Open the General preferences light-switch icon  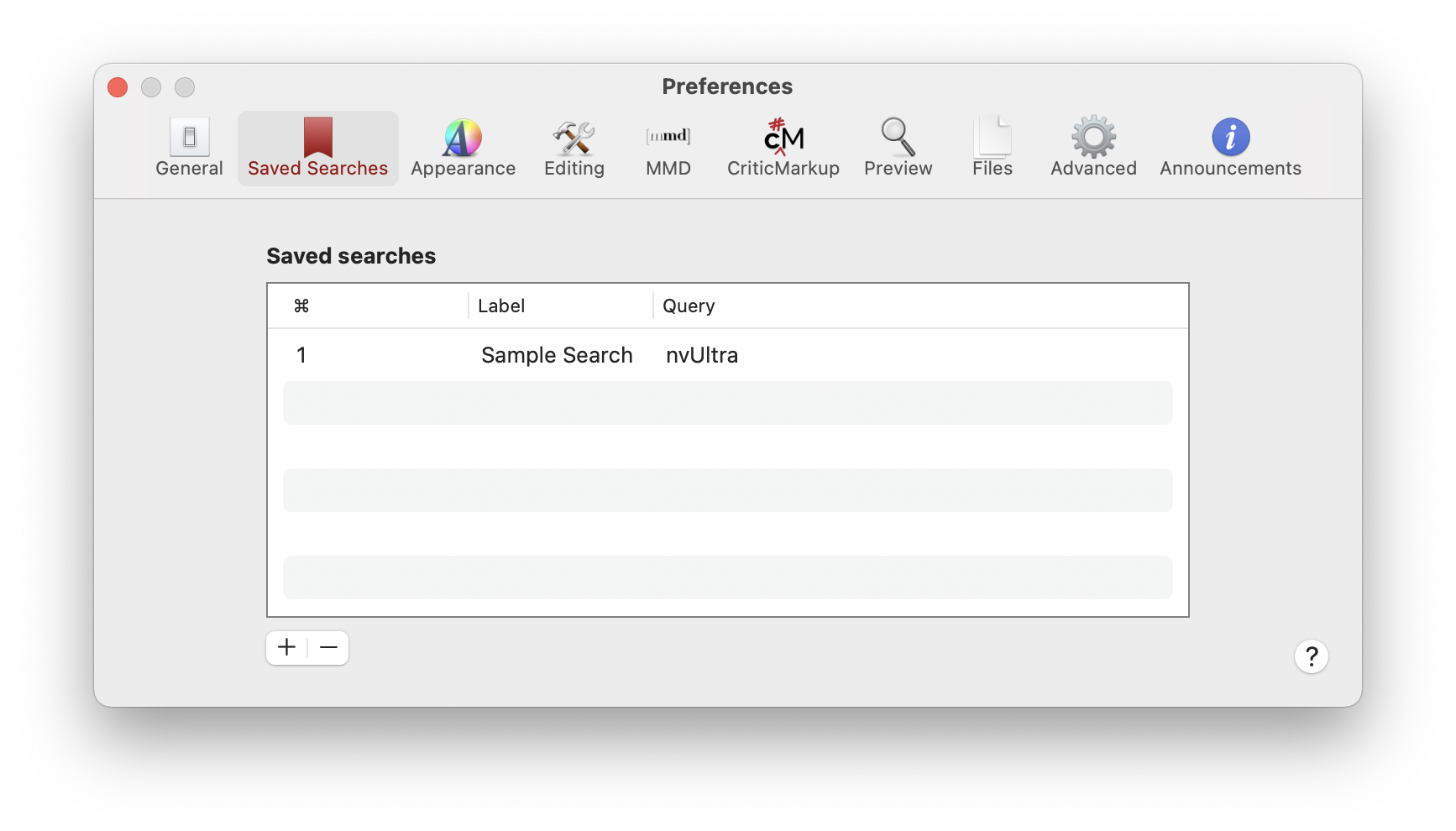[189, 138]
